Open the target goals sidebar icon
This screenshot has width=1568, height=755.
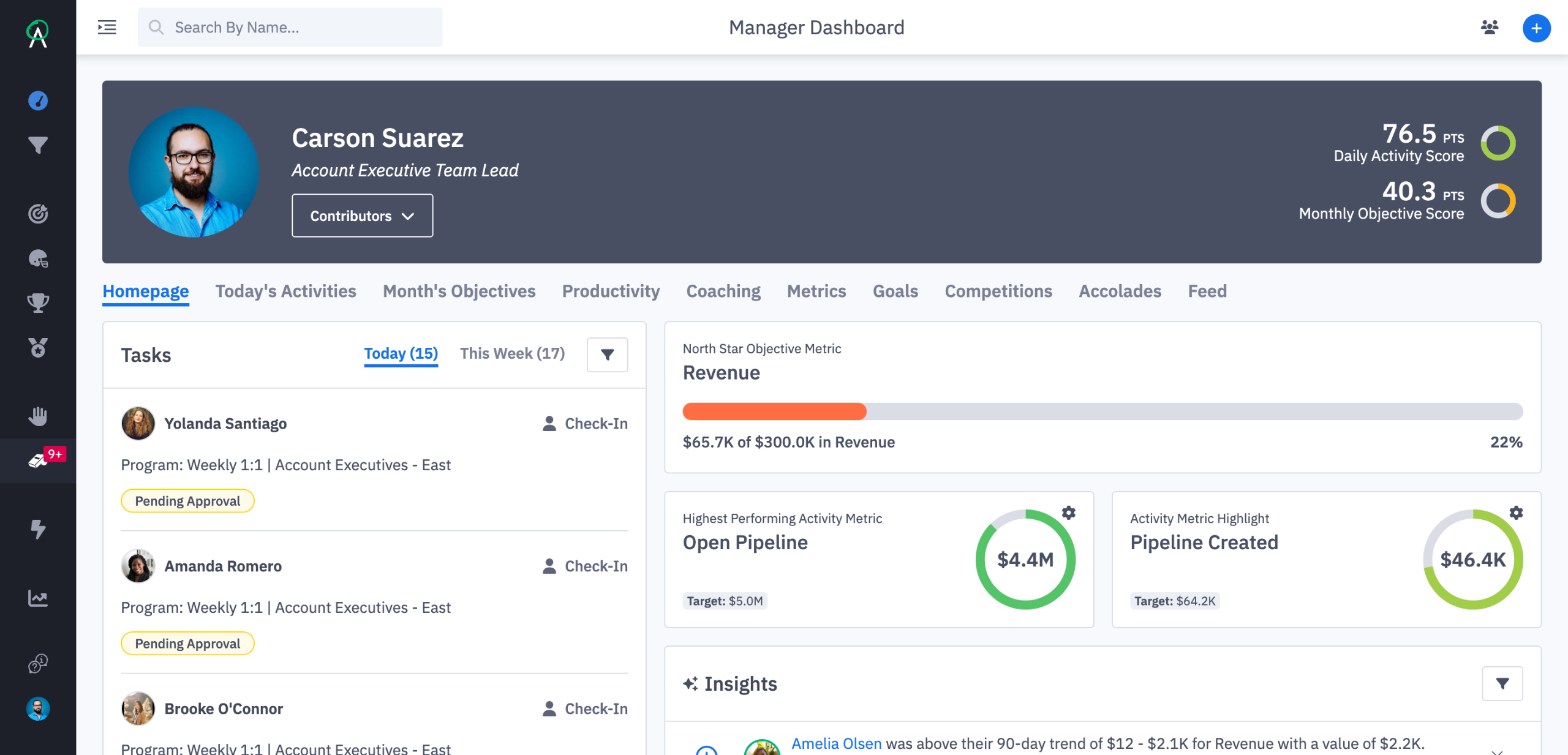click(x=38, y=214)
